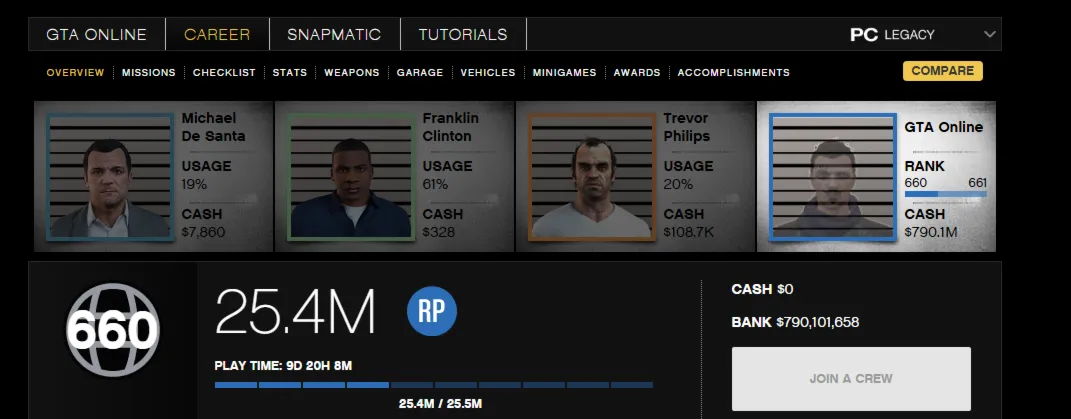Click the globe rank 660 icon
1071x419 pixels.
pos(113,329)
